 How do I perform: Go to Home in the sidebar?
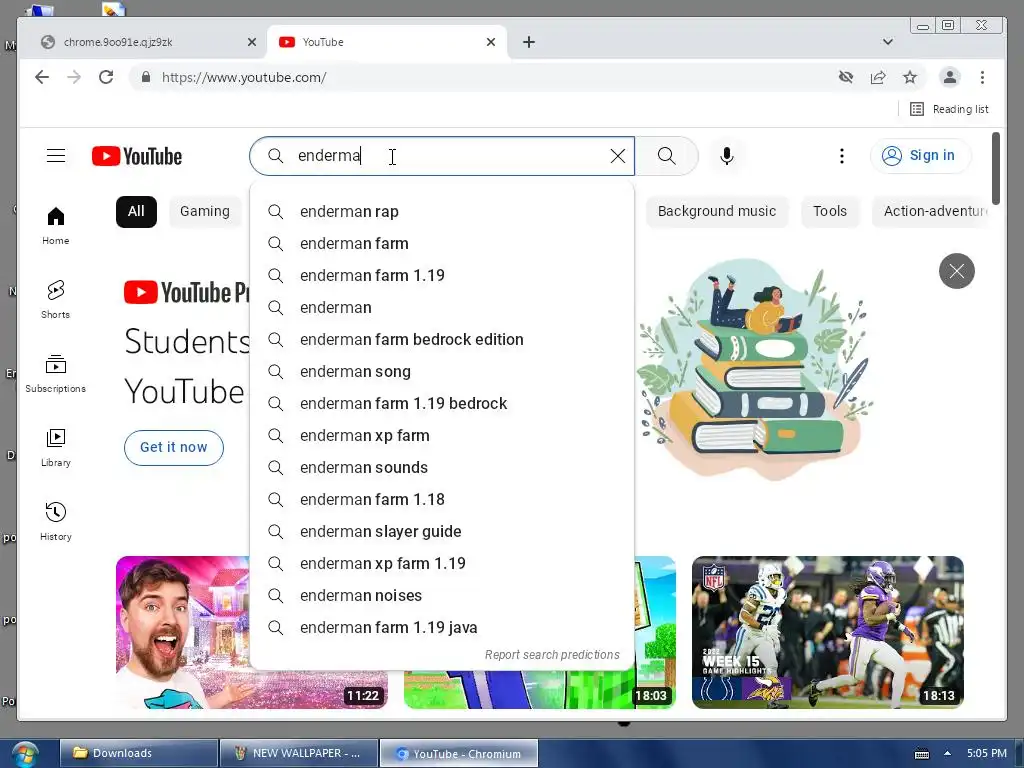coord(56,226)
